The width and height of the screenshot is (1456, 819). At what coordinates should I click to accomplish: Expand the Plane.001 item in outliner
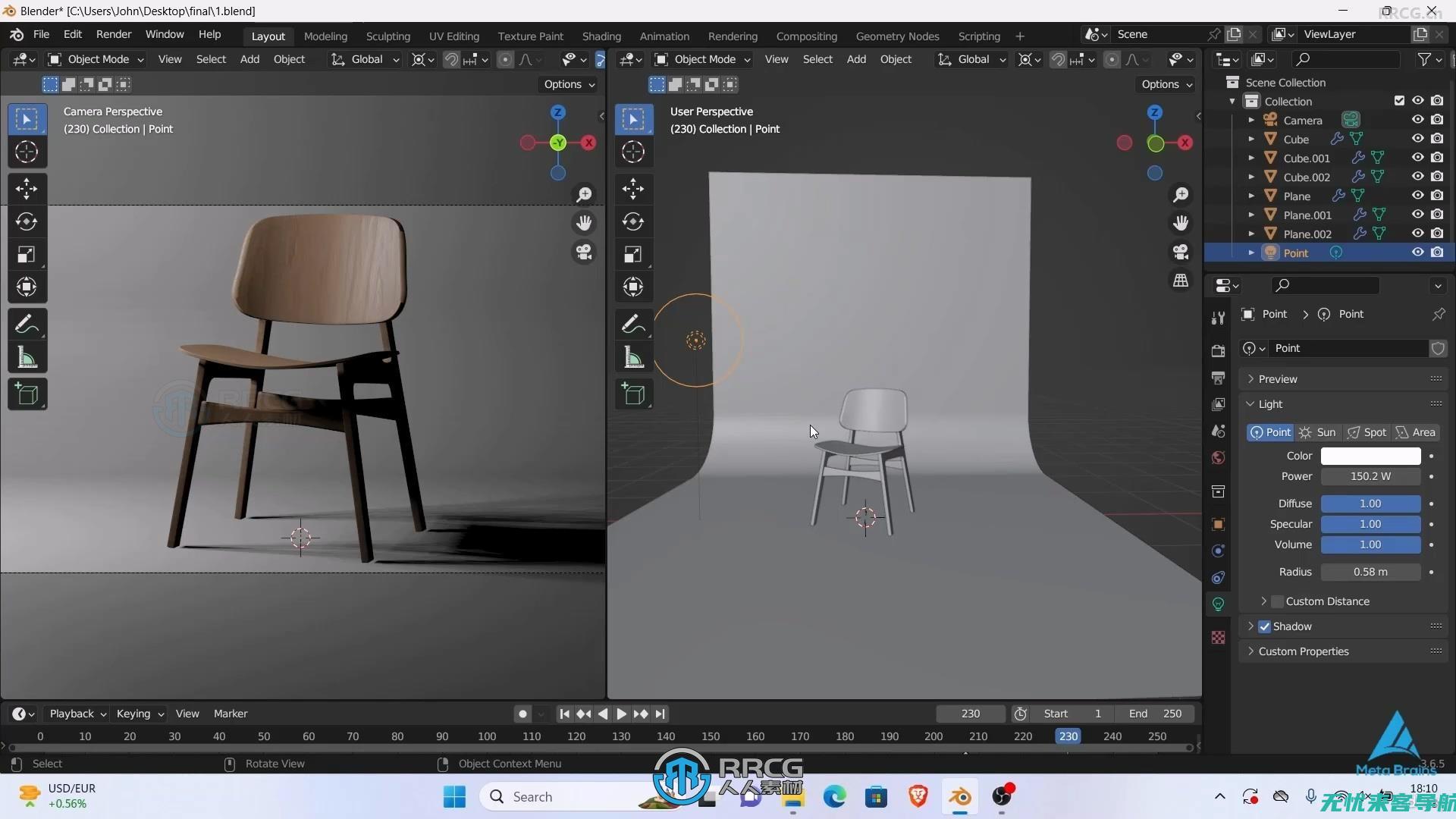1251,215
